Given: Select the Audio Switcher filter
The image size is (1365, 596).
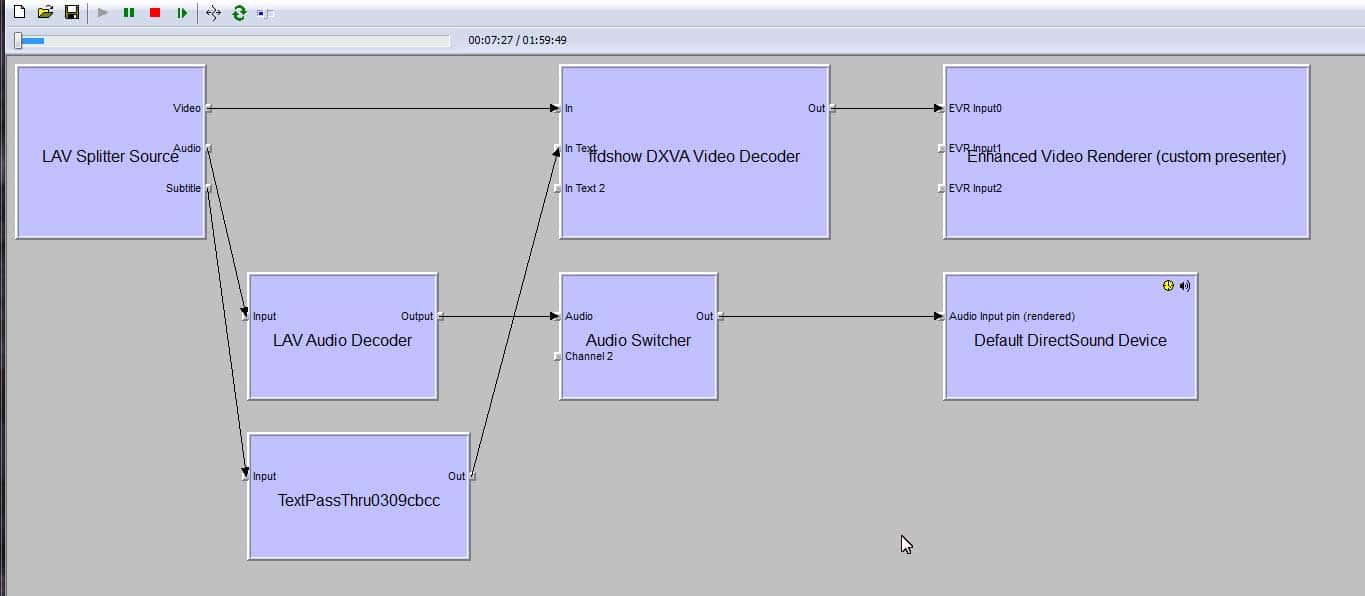Looking at the screenshot, I should pos(639,336).
